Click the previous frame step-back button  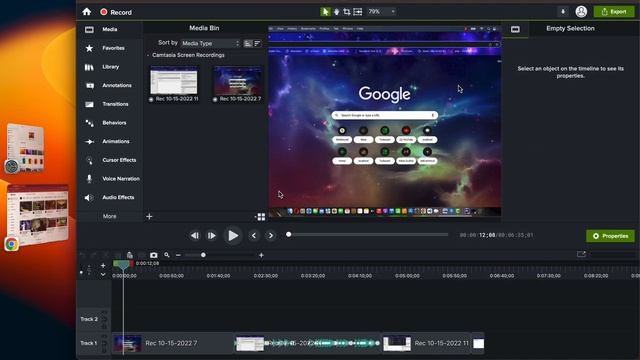coord(195,236)
